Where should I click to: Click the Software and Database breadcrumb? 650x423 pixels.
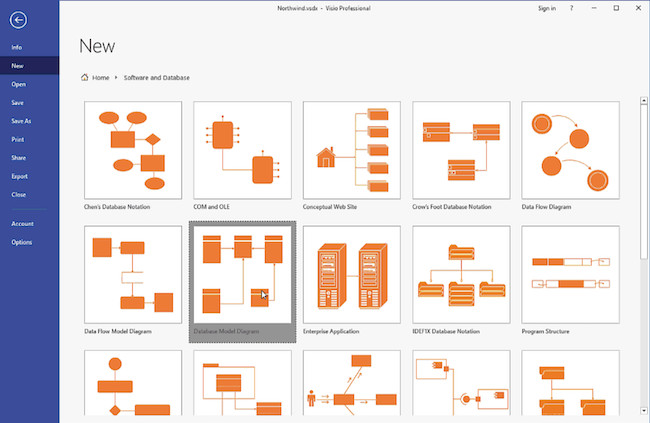click(x=157, y=78)
